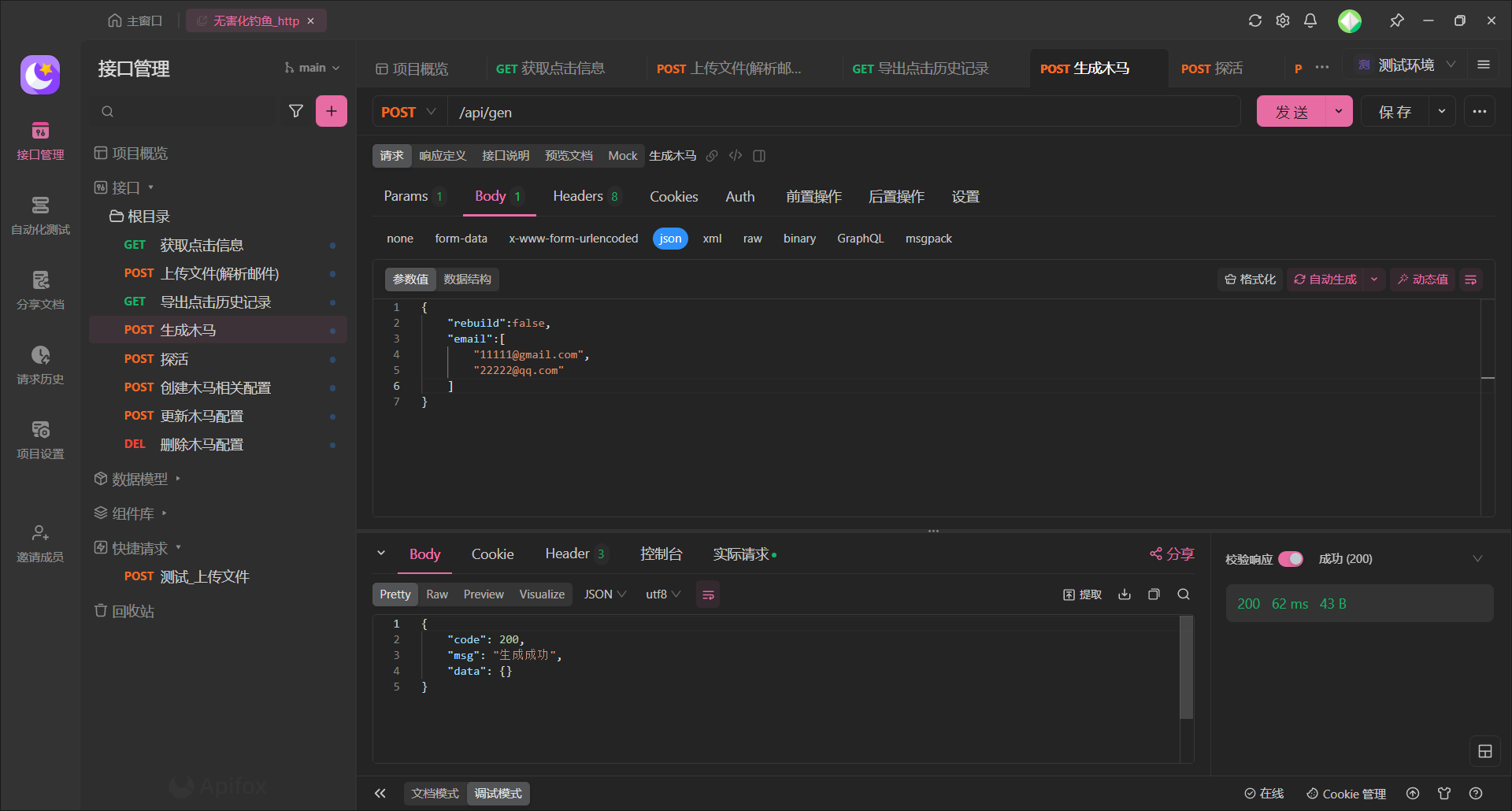Image resolution: width=1512 pixels, height=811 pixels.
Task: Toggle word wrap icon in request body editor
Action: point(1471,280)
